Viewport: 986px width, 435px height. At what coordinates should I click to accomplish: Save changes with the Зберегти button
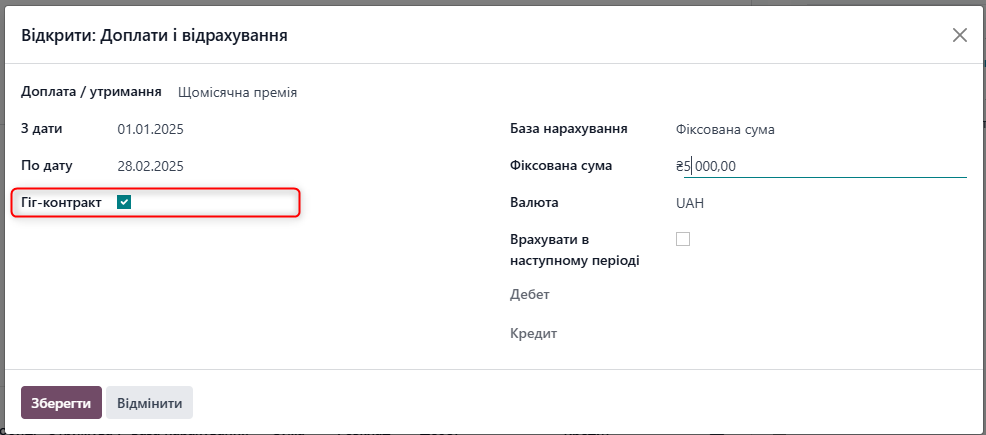click(62, 403)
